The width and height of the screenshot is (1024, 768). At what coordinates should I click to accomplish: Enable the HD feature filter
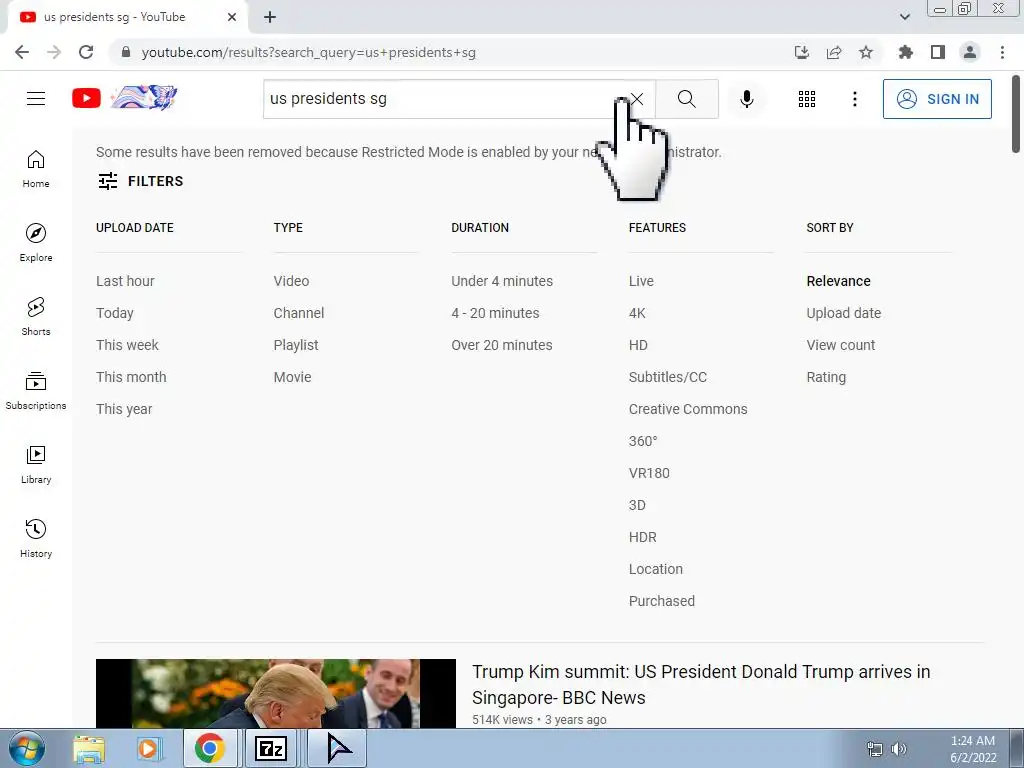click(638, 345)
